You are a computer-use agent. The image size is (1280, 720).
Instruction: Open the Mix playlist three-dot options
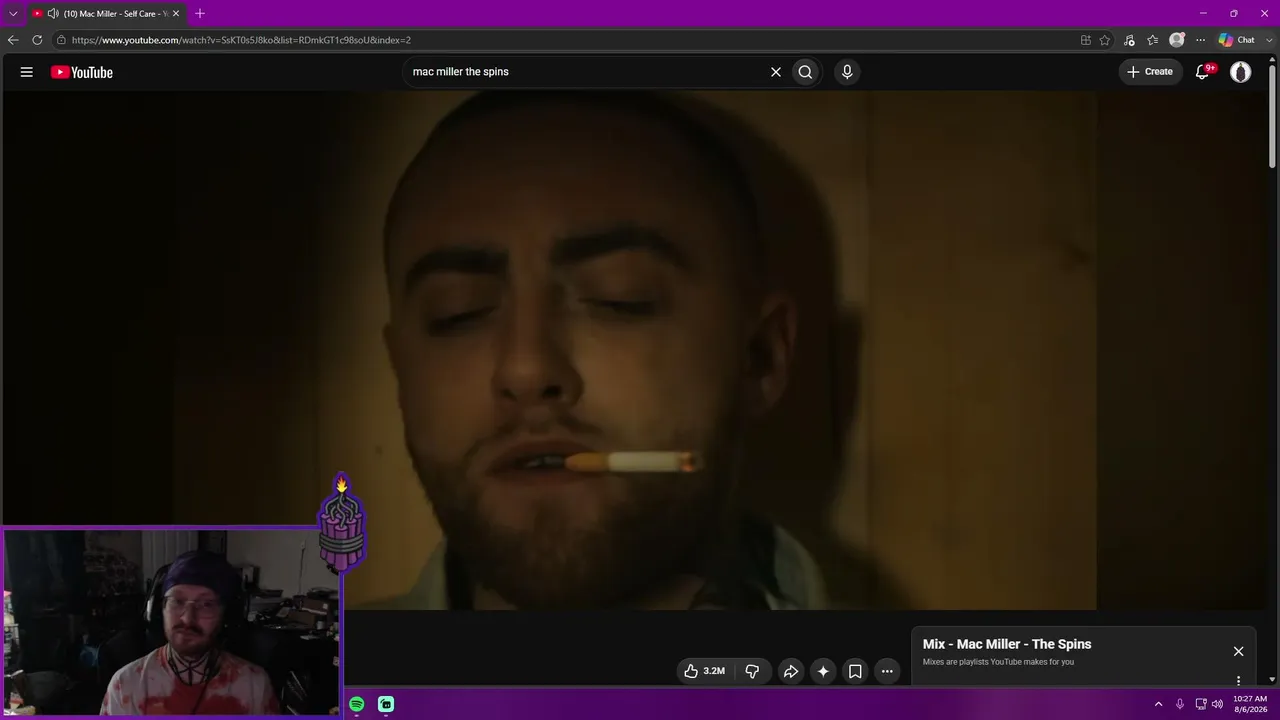click(1238, 681)
